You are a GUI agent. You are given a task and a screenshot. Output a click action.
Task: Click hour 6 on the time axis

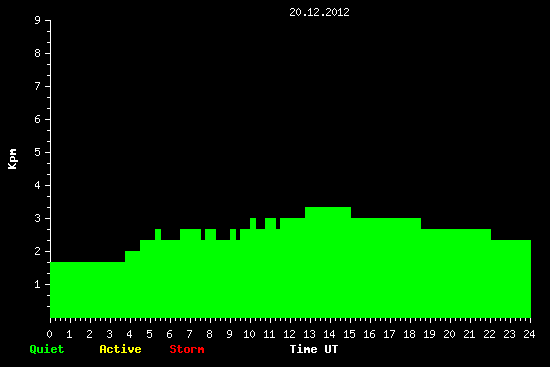point(170,334)
